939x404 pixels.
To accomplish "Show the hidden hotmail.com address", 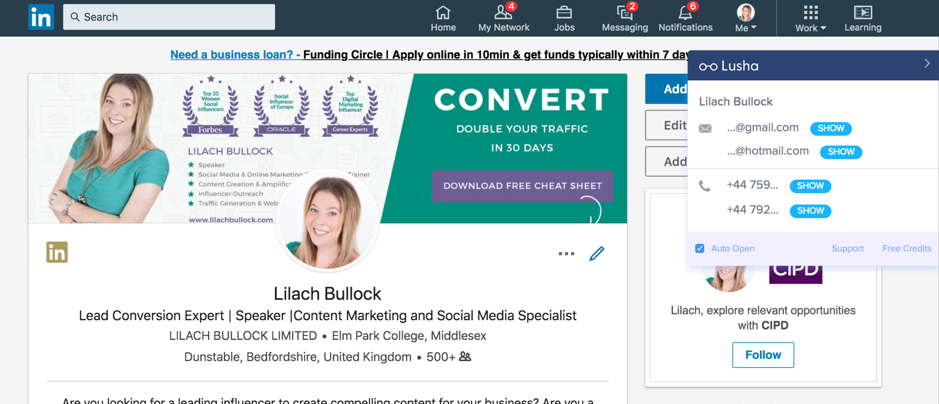I will (x=841, y=152).
